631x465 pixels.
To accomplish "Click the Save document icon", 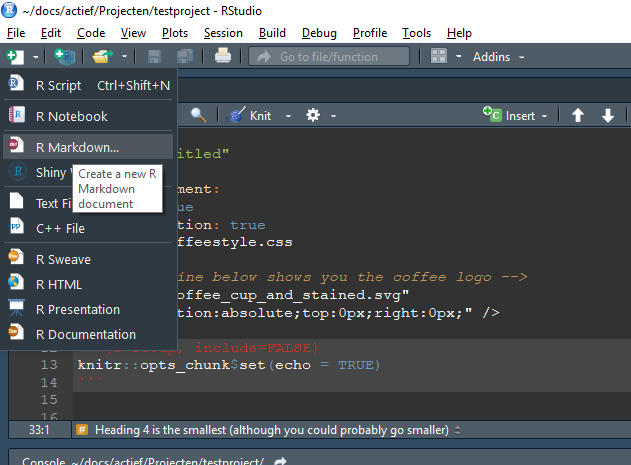I will click(x=154, y=56).
